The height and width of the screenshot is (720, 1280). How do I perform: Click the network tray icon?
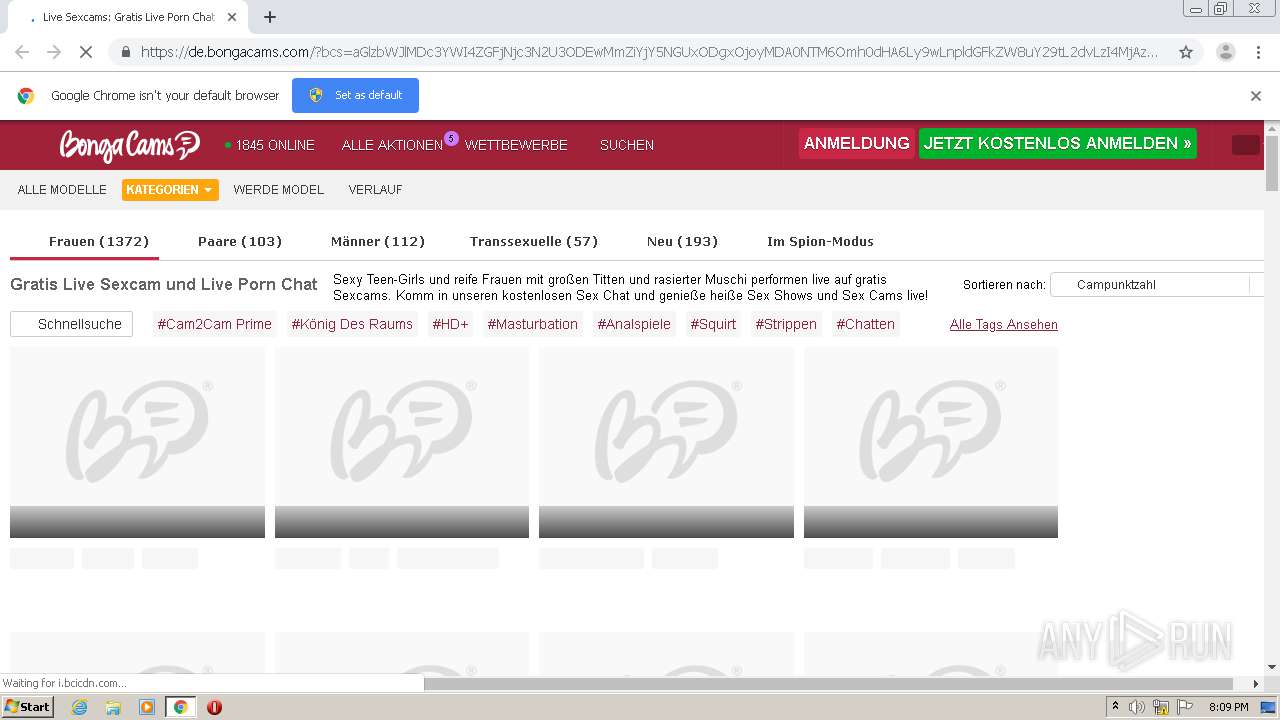(1161, 707)
